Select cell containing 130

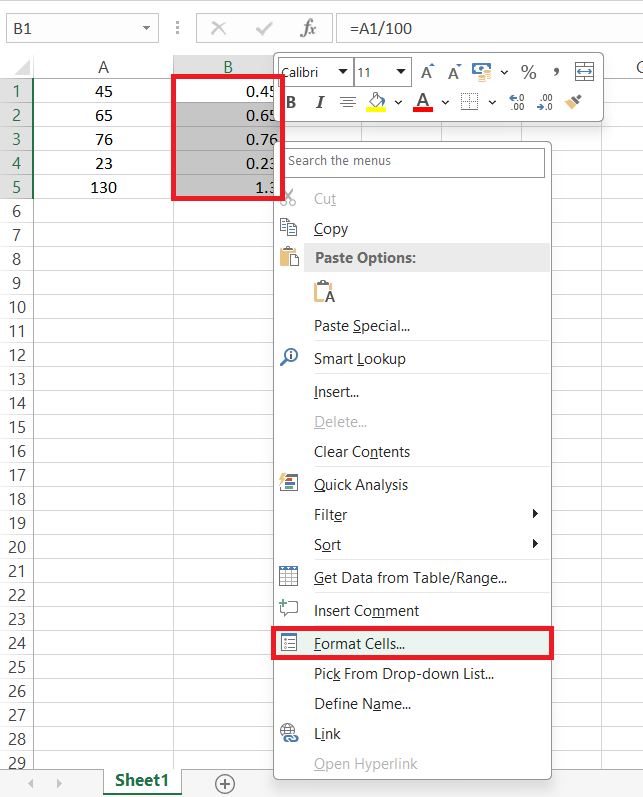pyautogui.click(x=103, y=188)
